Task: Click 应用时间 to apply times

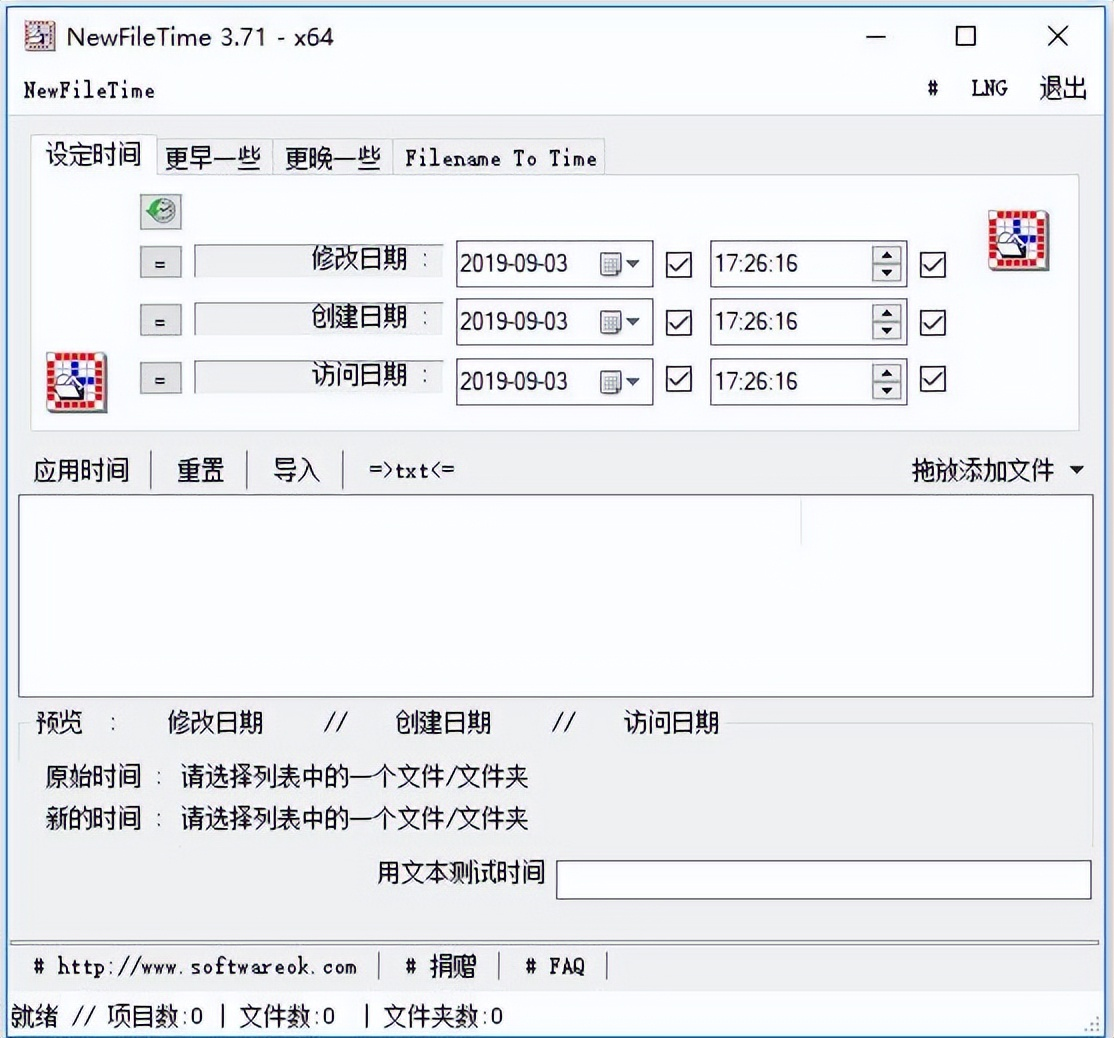Action: coord(82,470)
